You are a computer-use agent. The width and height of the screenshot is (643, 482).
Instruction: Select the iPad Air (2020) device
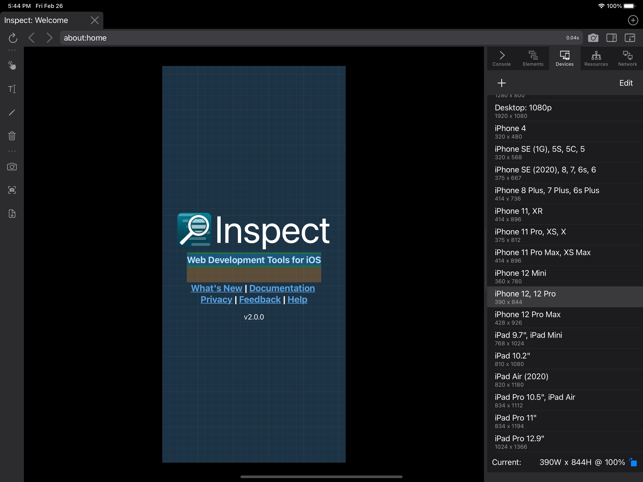[565, 380]
